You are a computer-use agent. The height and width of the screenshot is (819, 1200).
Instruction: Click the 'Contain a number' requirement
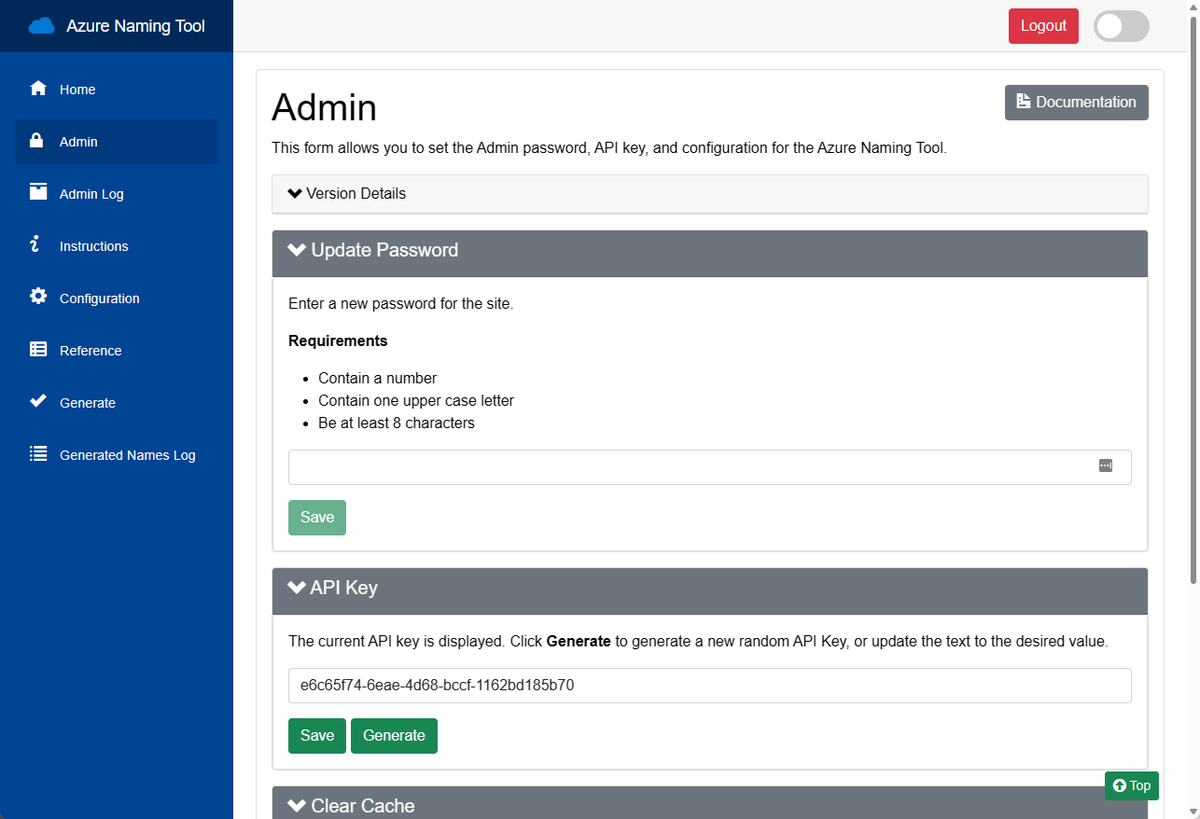(377, 378)
